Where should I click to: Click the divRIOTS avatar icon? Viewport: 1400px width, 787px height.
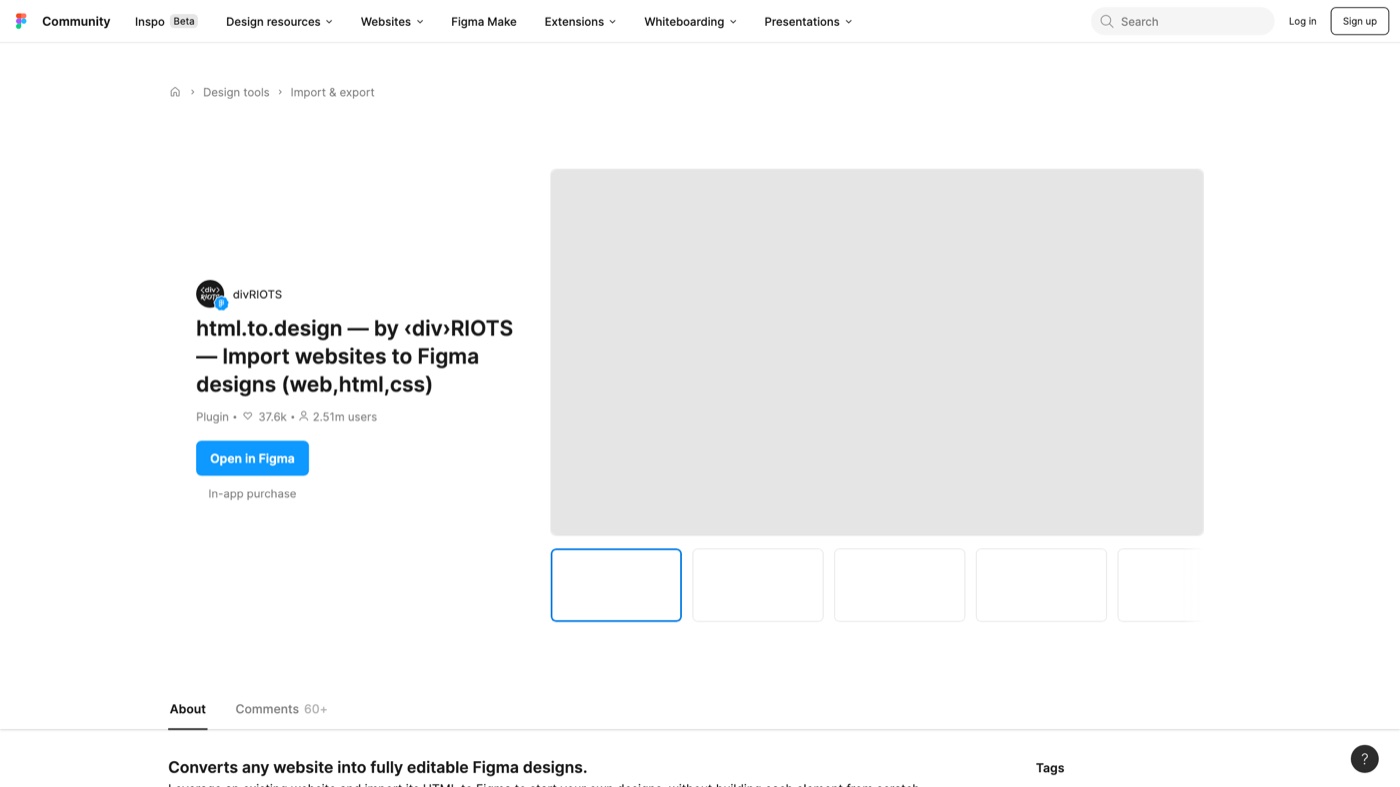tap(211, 294)
